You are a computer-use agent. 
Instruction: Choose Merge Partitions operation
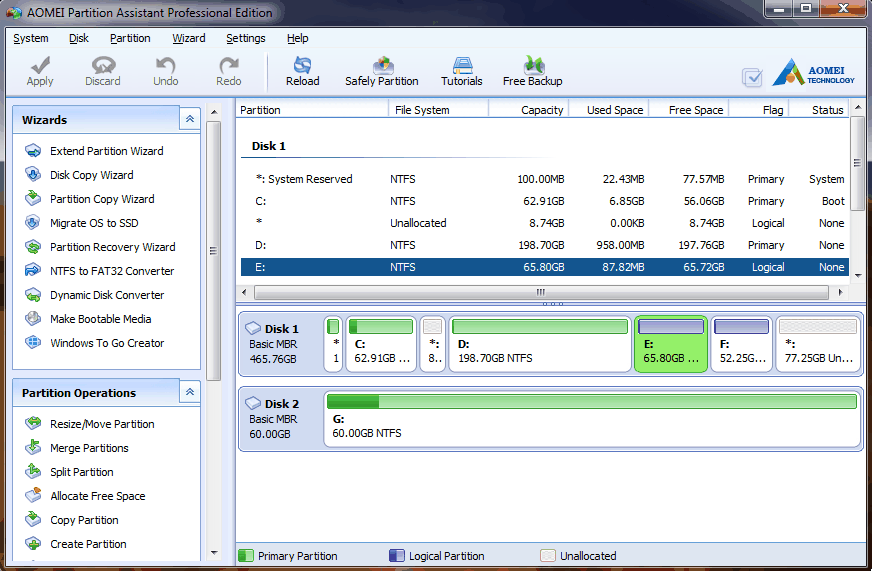(89, 448)
